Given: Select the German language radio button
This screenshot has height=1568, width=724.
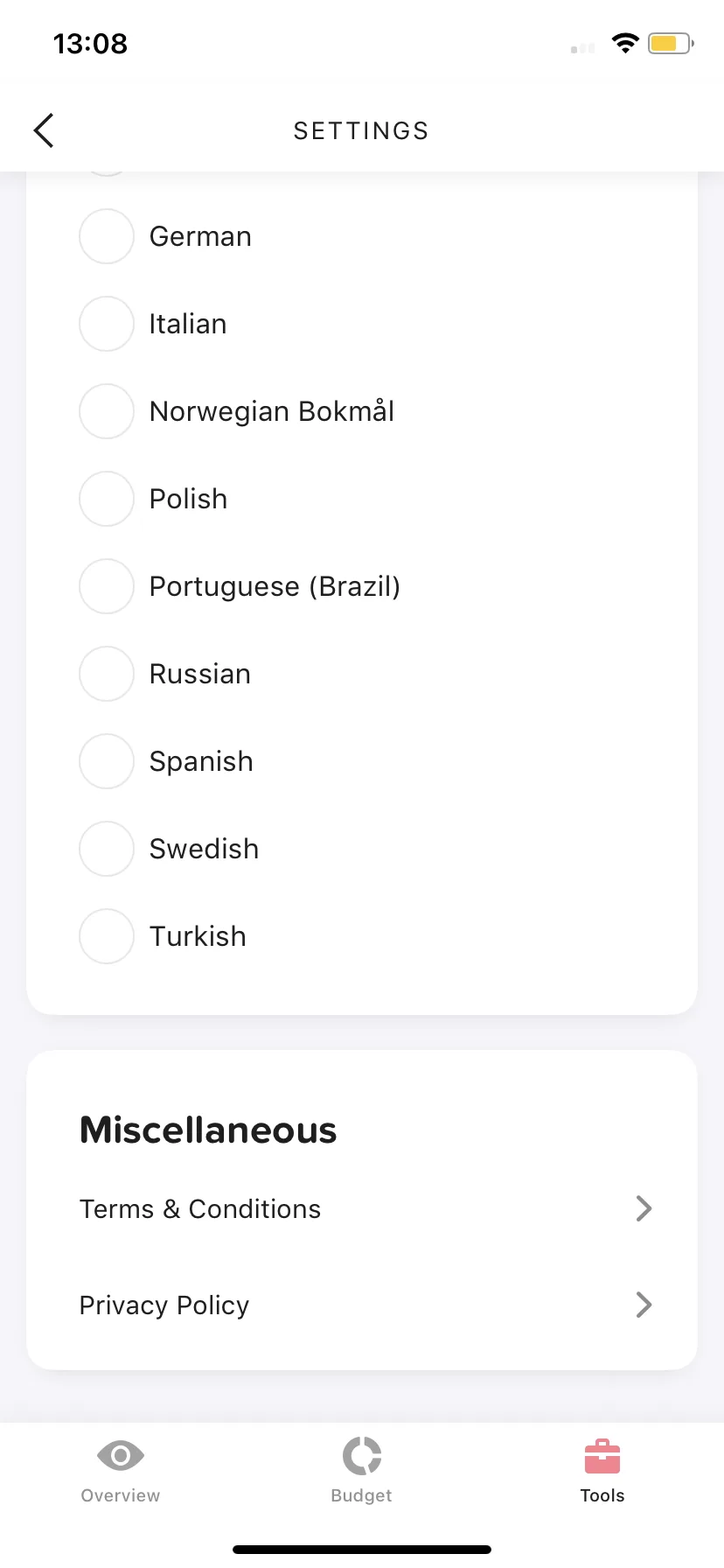Looking at the screenshot, I should click(x=107, y=236).
